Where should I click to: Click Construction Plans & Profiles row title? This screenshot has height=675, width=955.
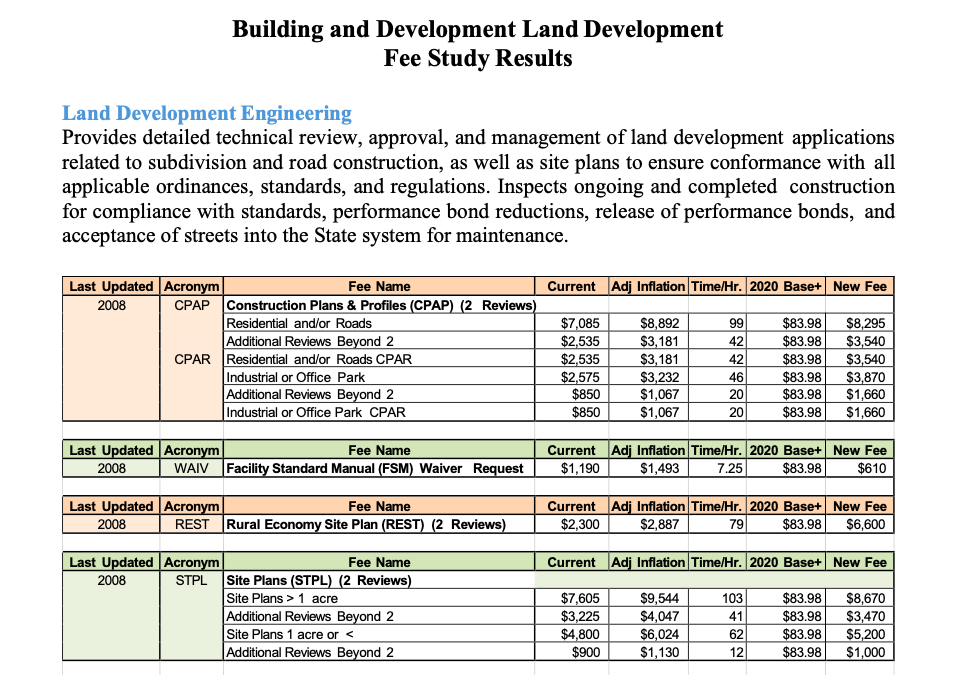coord(381,305)
